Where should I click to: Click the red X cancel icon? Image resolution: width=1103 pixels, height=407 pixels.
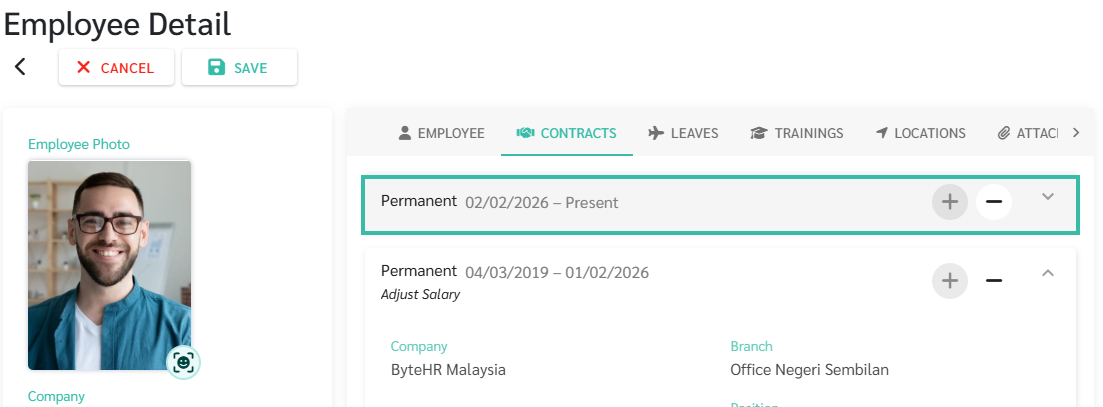(84, 67)
